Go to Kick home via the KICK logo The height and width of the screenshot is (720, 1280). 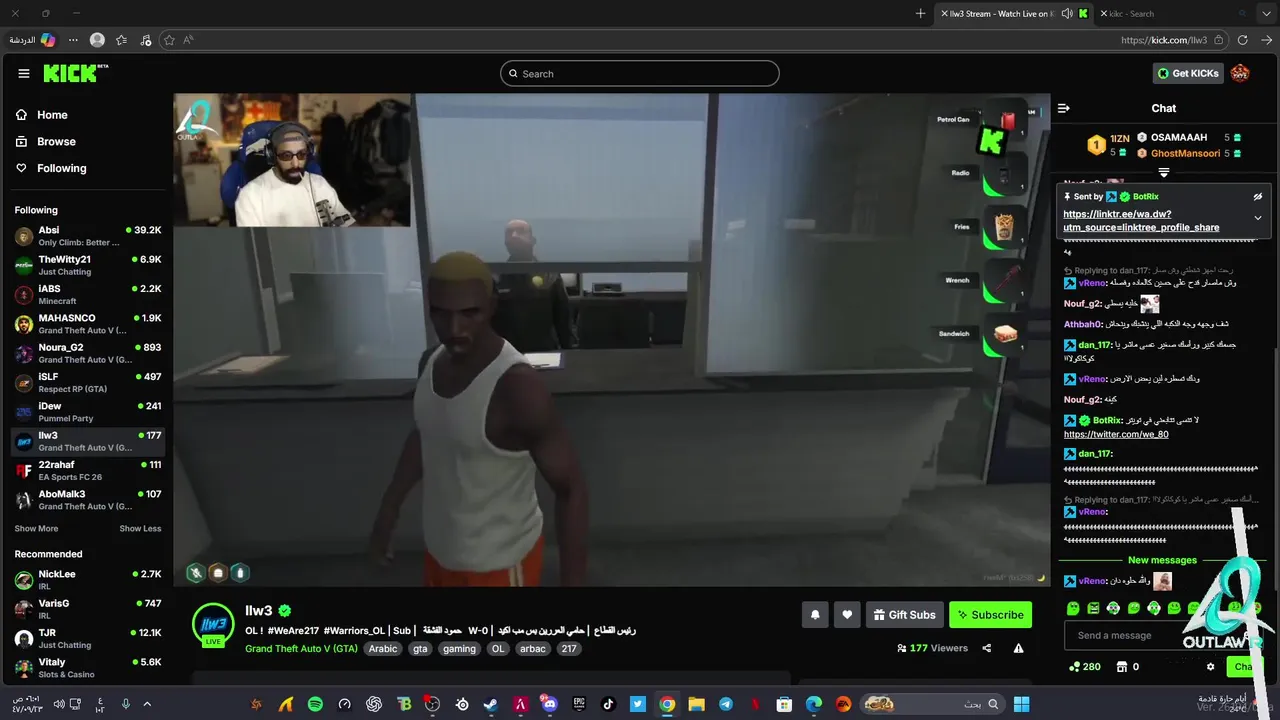75,73
